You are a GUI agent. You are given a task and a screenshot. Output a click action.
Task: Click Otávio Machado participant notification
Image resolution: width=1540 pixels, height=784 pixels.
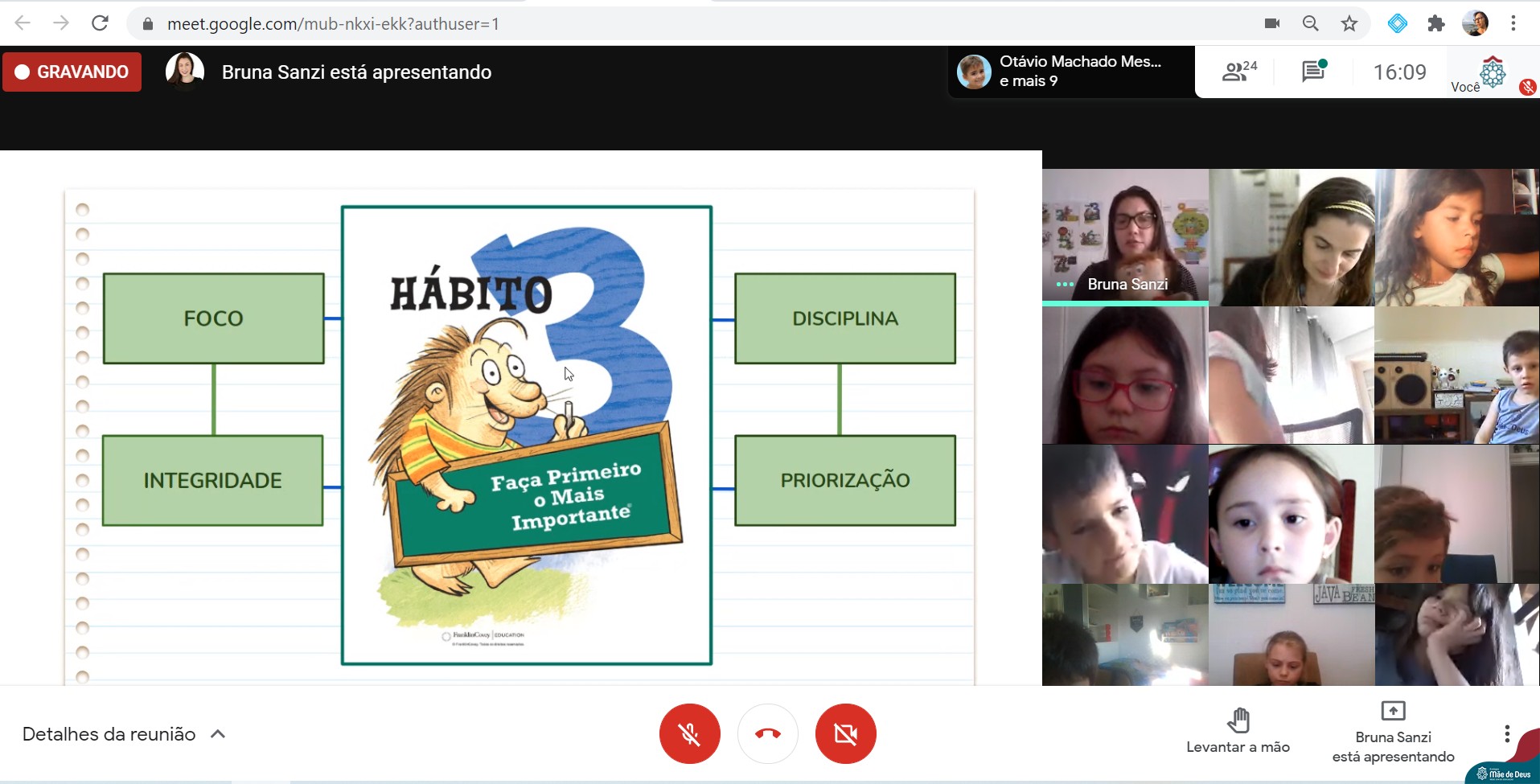click(1070, 72)
